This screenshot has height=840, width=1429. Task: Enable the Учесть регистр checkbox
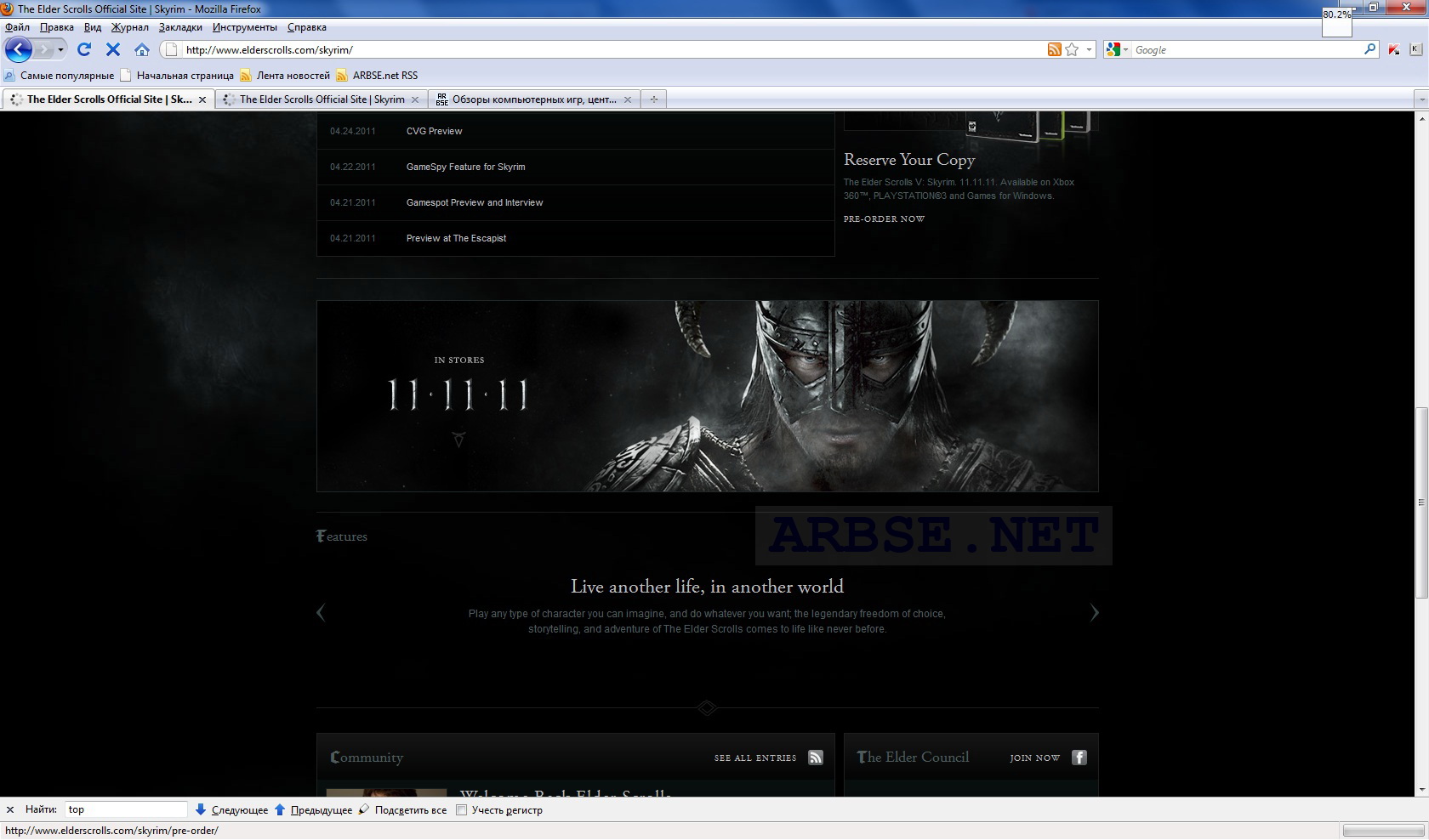(x=461, y=809)
